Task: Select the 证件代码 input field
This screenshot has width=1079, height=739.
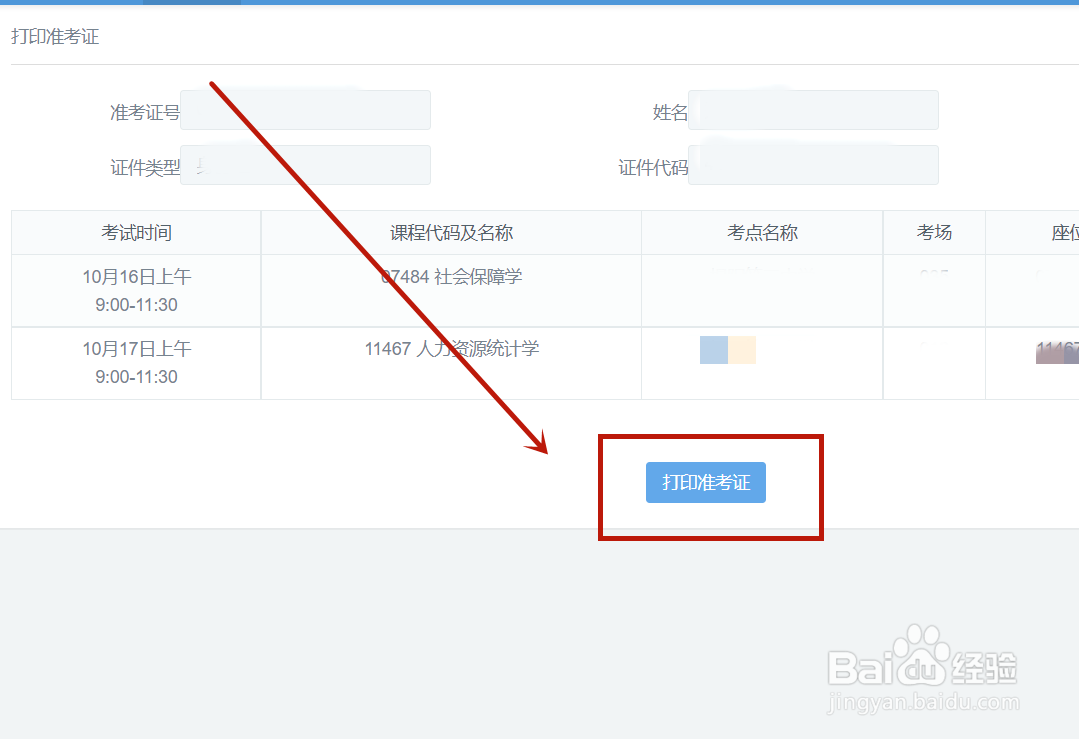Action: (x=813, y=165)
